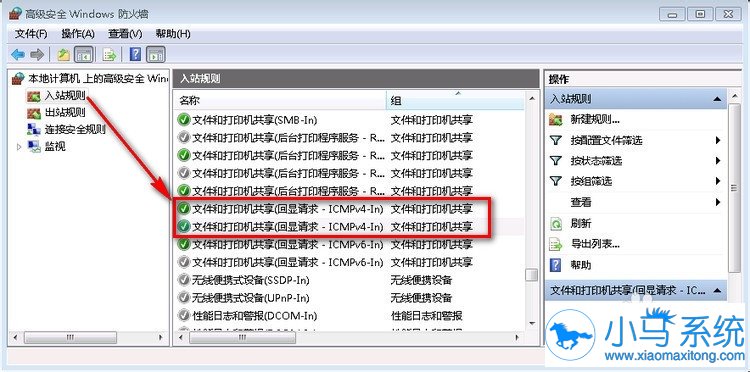Click 无线便携设备 group cell in UPnP-In row
This screenshot has height=372, width=750.
[x=421, y=298]
